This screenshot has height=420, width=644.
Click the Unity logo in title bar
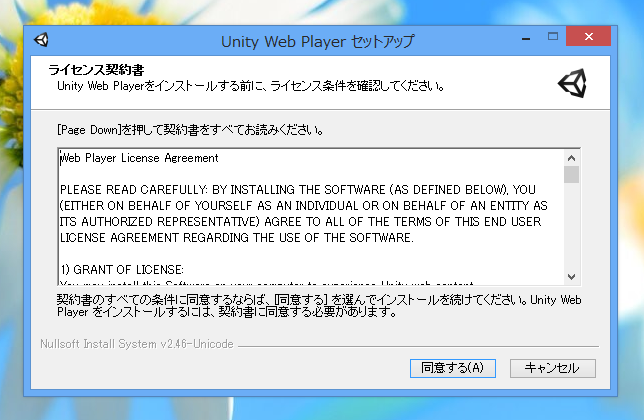[x=41, y=40]
